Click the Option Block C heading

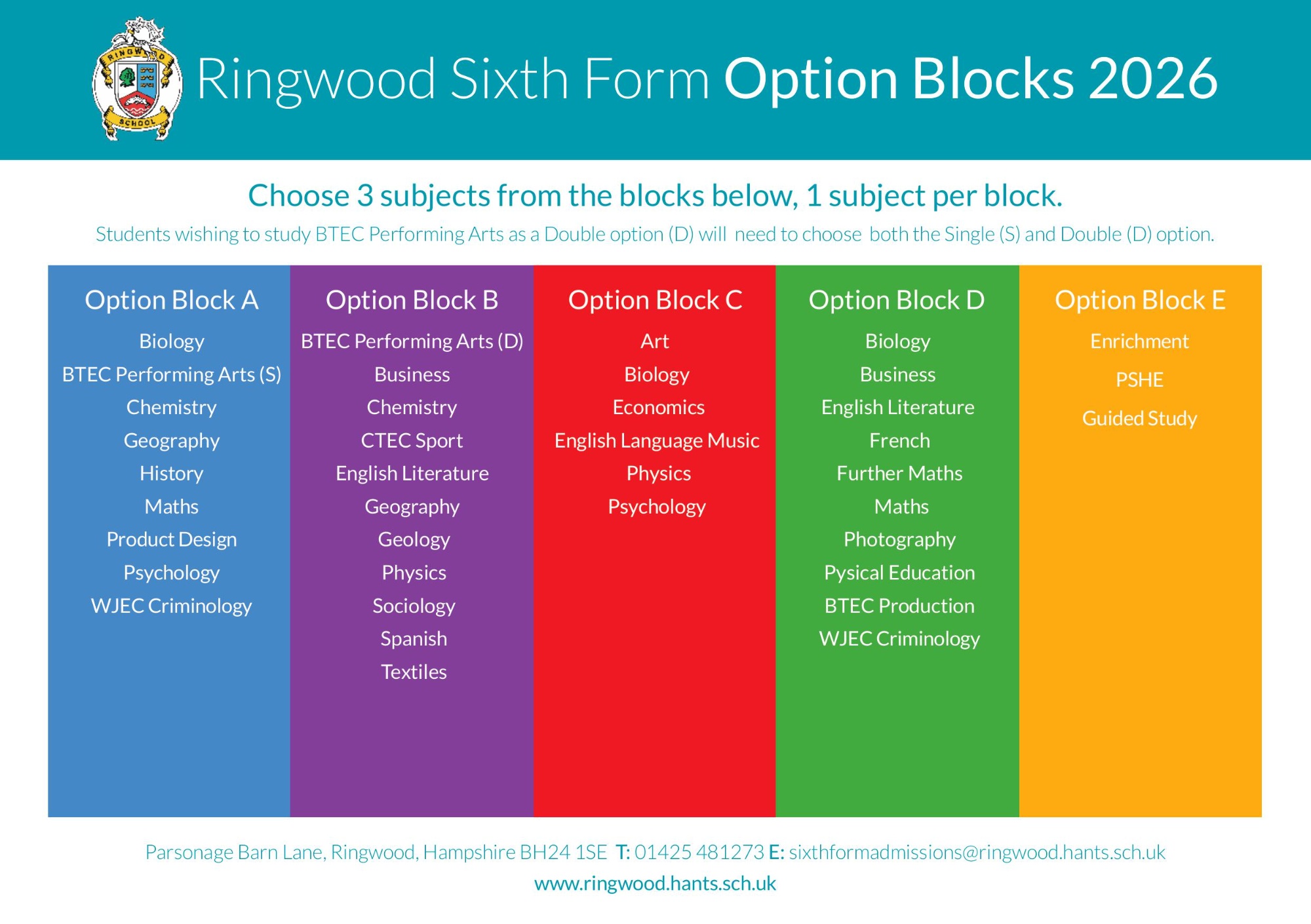[x=655, y=300]
